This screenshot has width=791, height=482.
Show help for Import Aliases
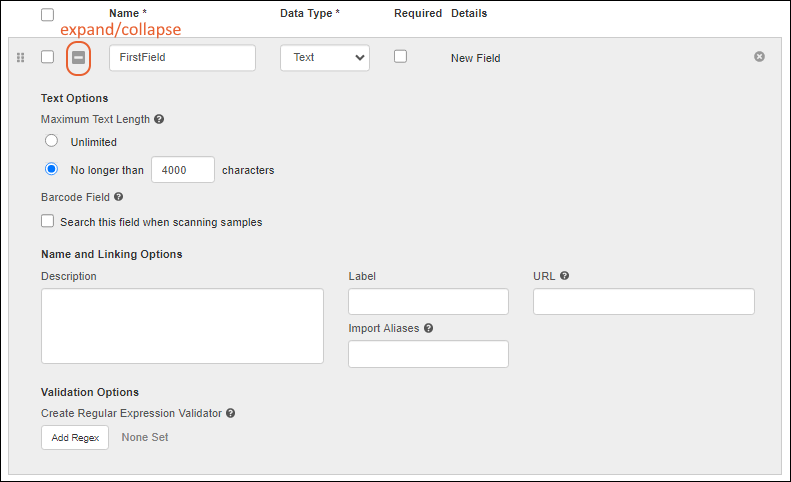tap(428, 328)
